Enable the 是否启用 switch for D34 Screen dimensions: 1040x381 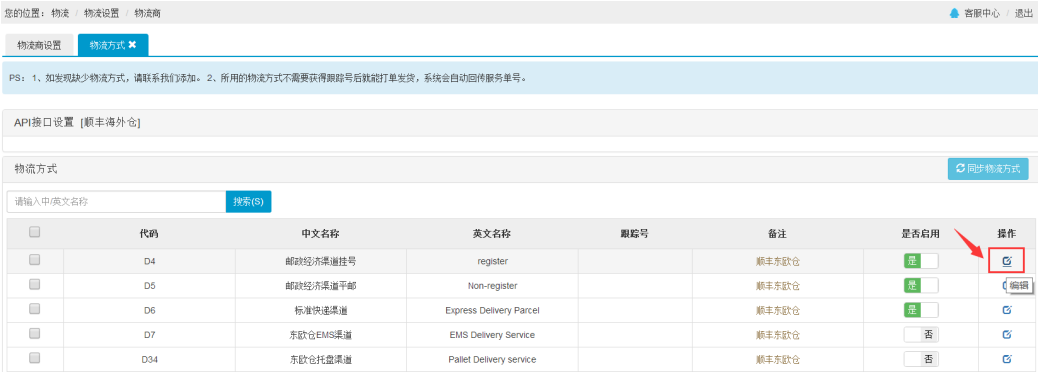(x=921, y=359)
